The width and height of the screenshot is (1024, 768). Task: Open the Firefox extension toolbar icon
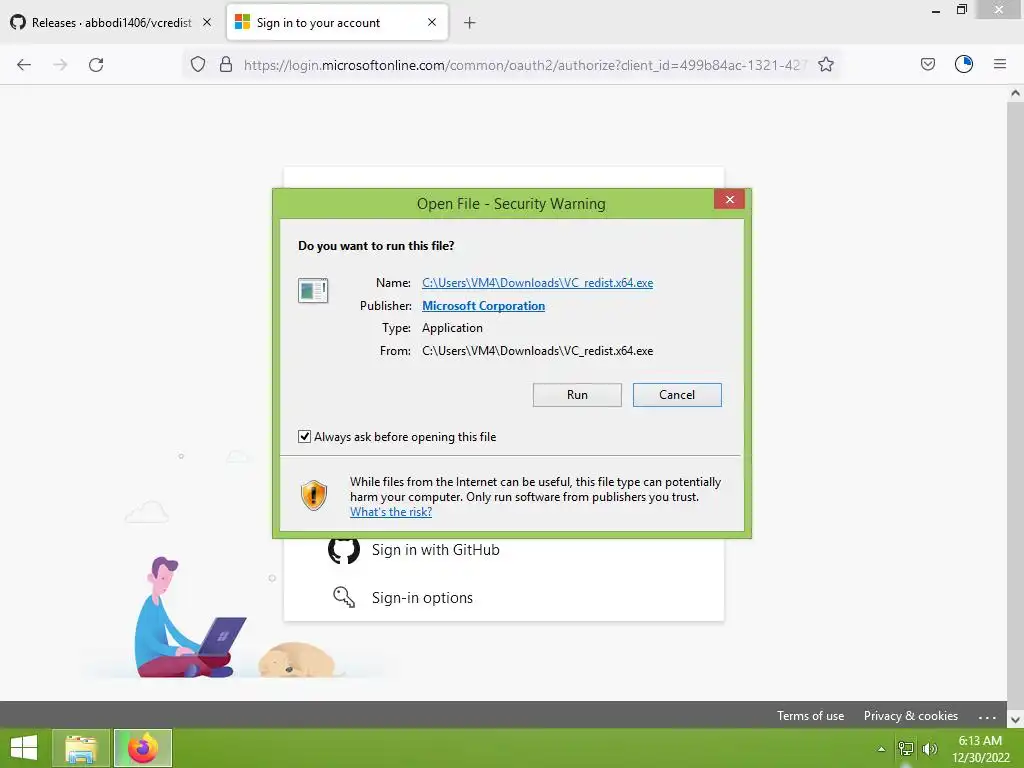point(964,64)
